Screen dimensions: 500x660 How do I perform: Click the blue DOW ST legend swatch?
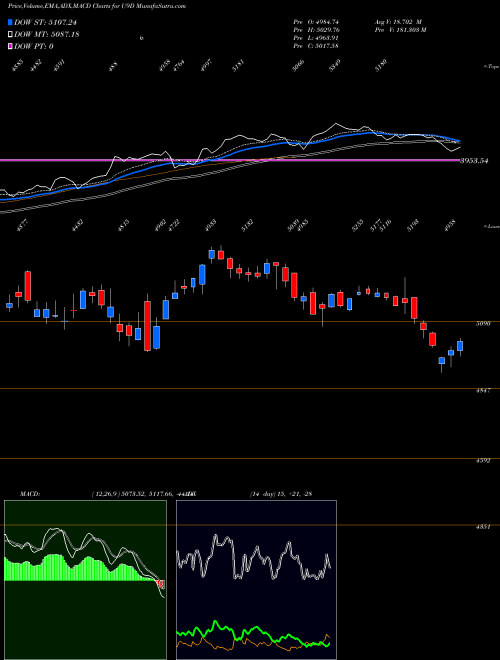(11, 22)
